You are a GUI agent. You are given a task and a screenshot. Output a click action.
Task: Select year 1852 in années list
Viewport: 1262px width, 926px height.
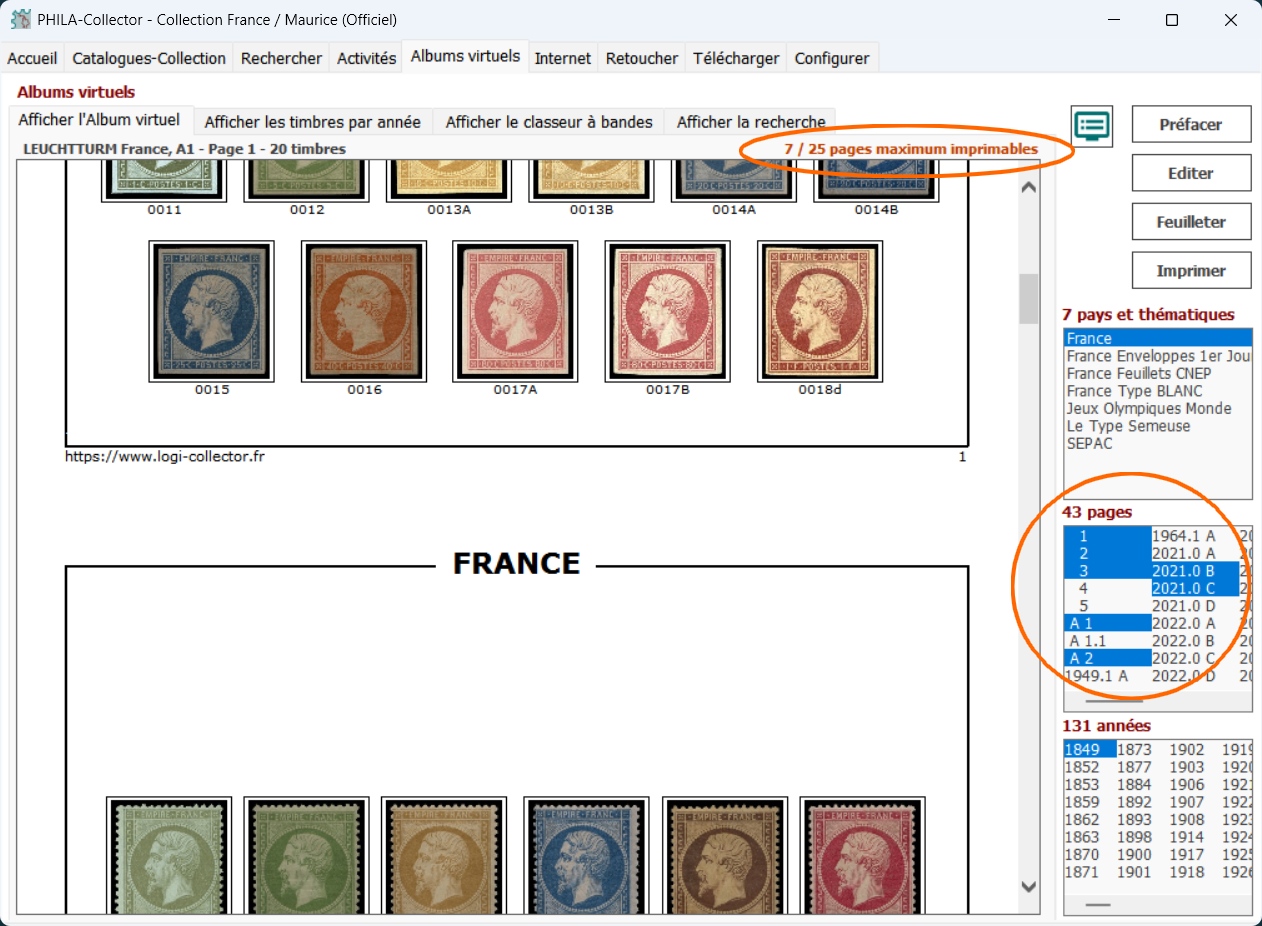pos(1090,767)
